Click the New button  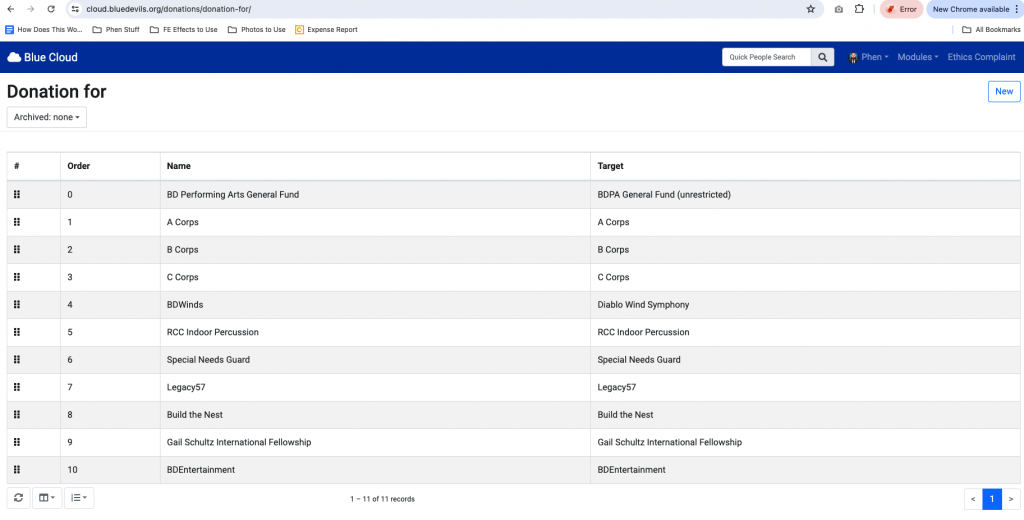tap(1004, 91)
